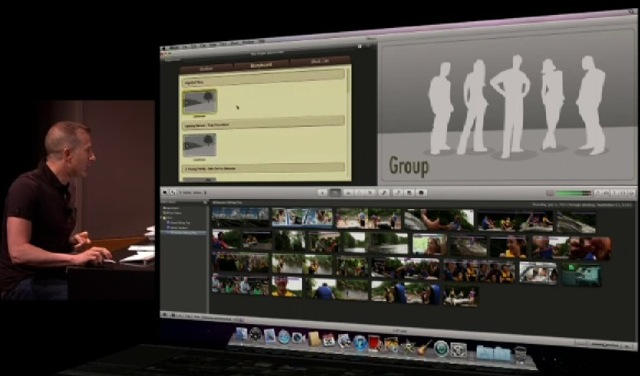Screen dimensions: 640x376
Task: Click the swap events and projects button
Action: coord(173,192)
